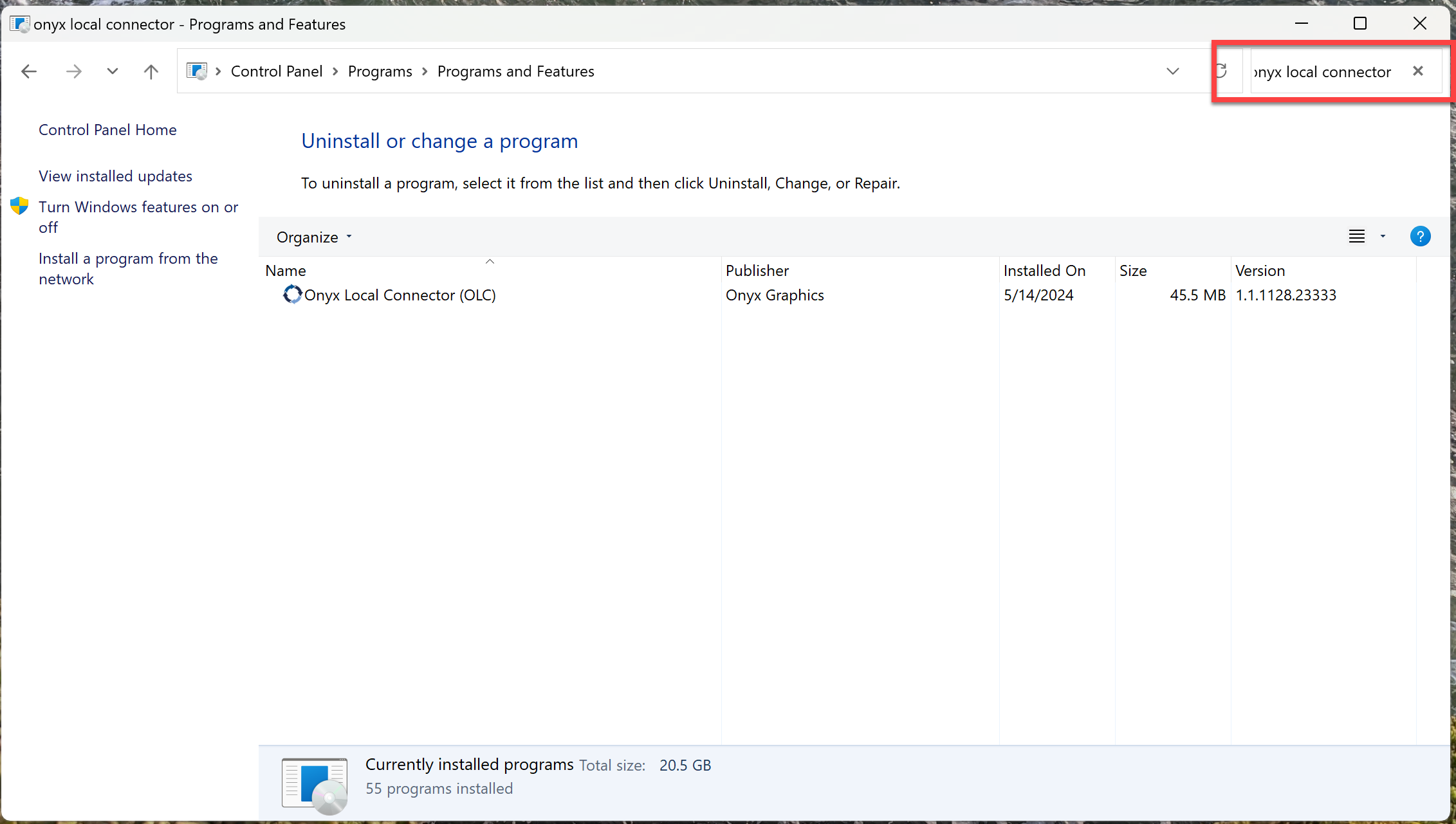Open the More view options dropdown arrow

point(1383,237)
